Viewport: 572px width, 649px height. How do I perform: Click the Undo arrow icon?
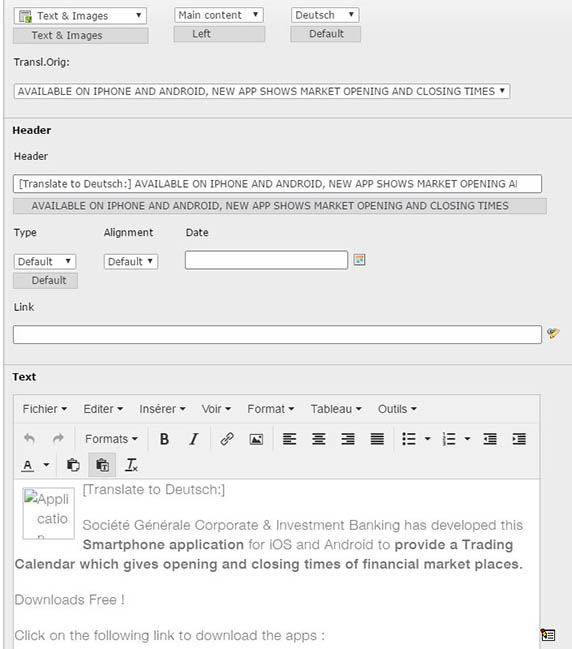coord(29,439)
